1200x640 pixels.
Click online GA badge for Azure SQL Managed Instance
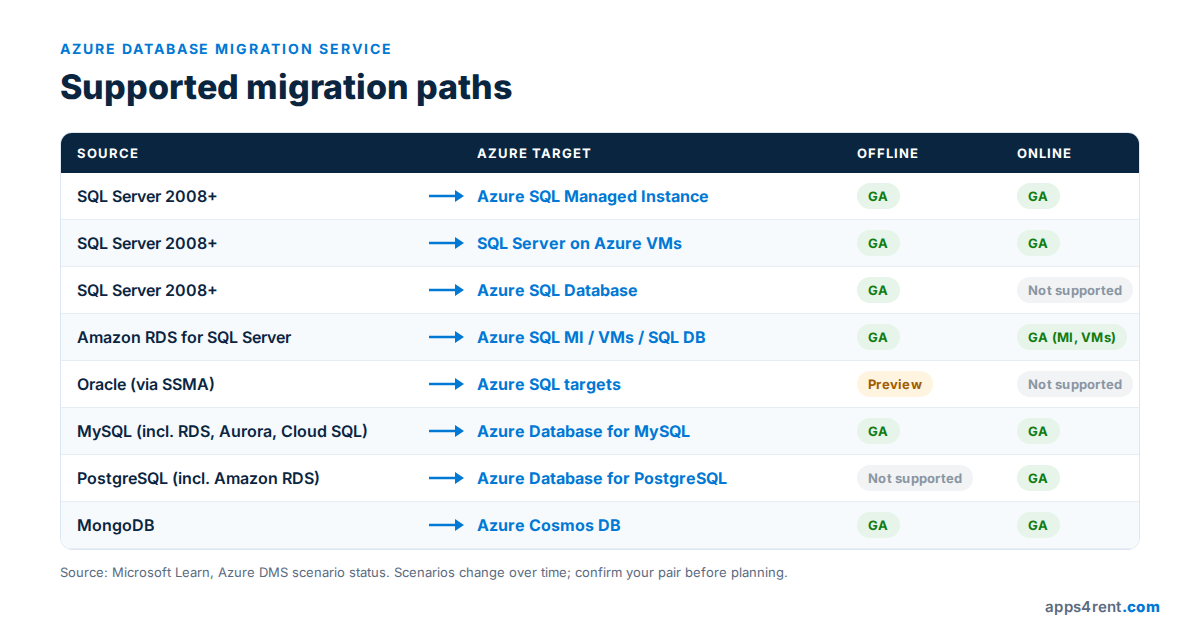(x=1038, y=196)
